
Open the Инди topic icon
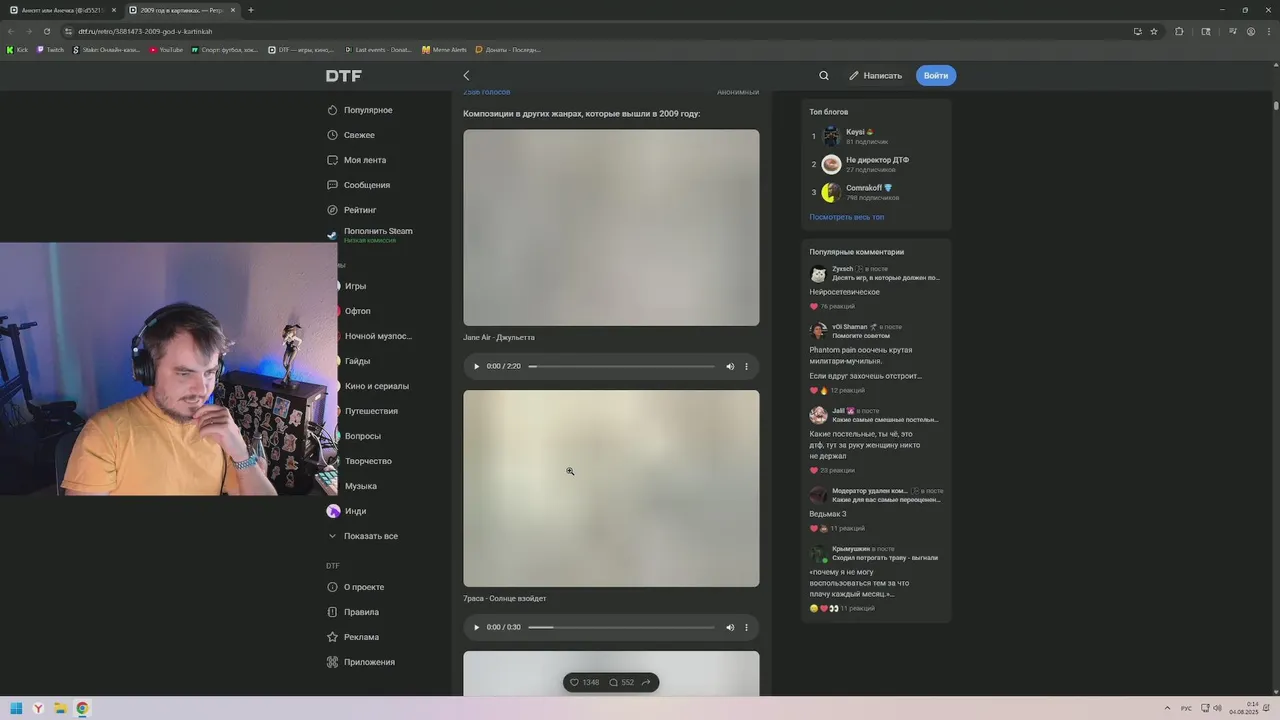(333, 511)
